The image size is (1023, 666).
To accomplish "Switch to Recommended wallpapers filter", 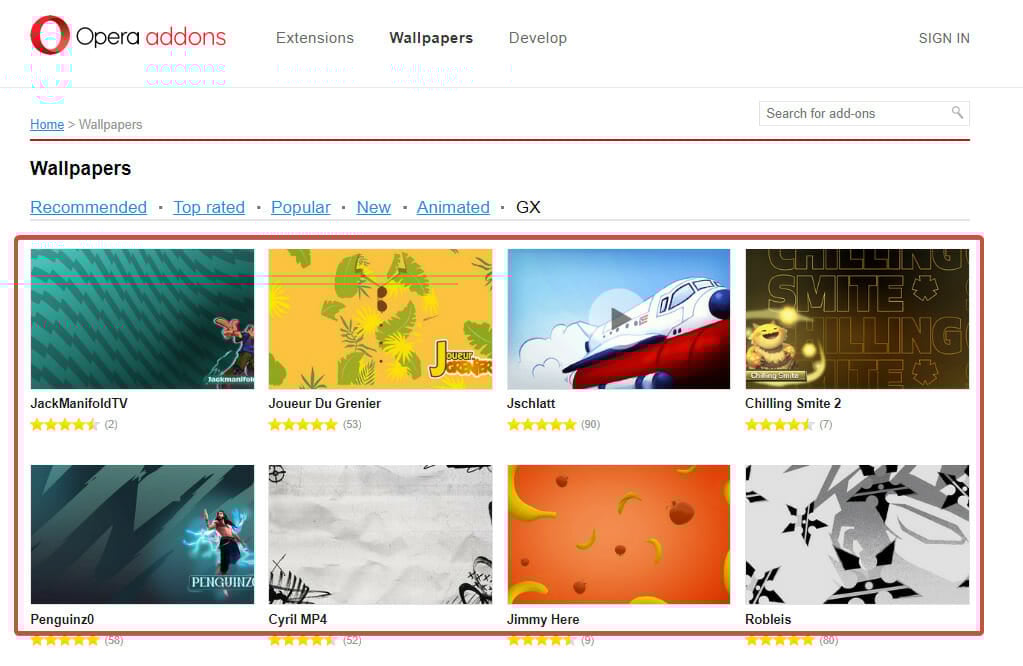I will (89, 207).
